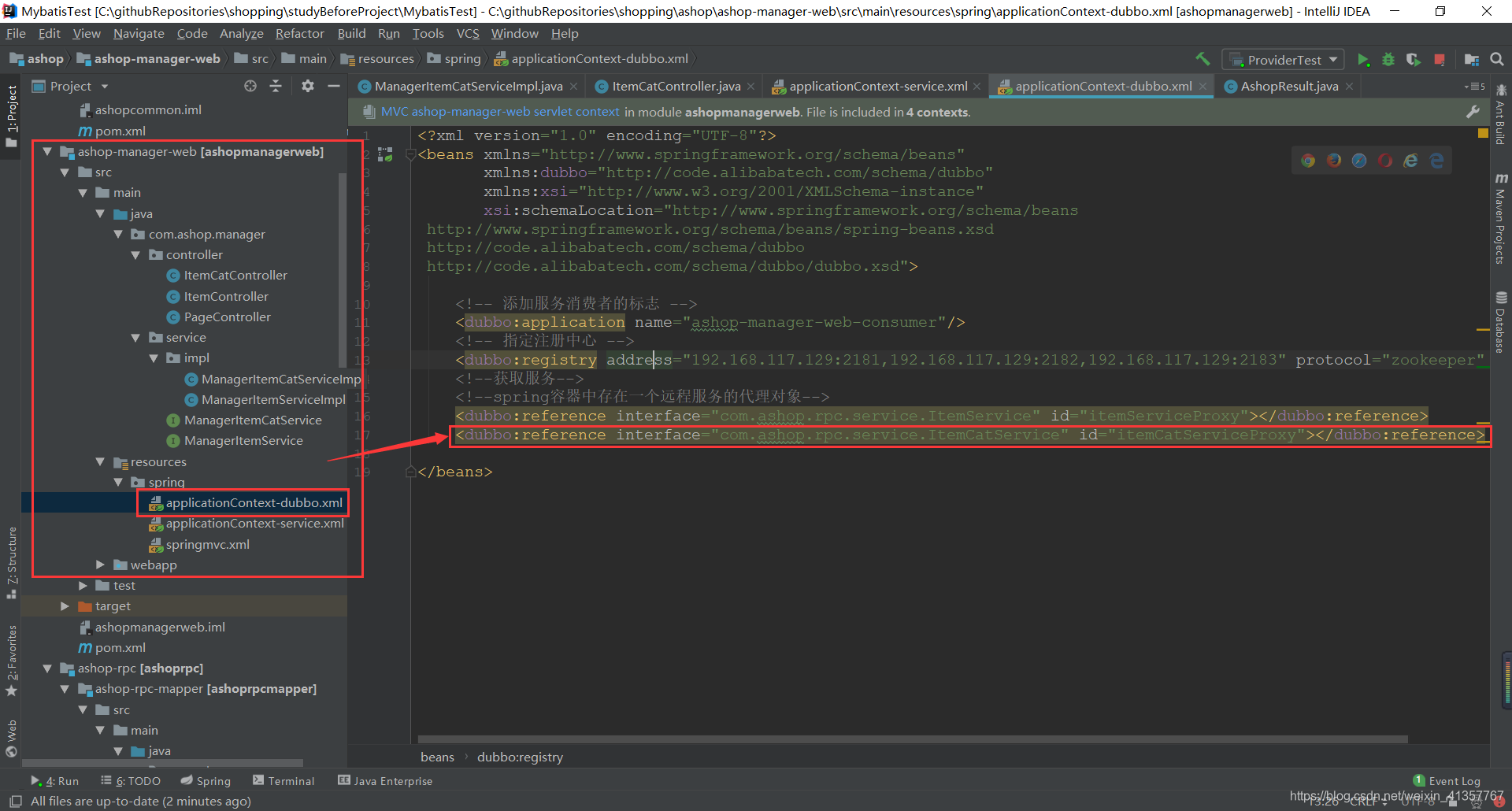Open the VCS menu
Viewport: 1512px width, 811px height.
coord(468,34)
